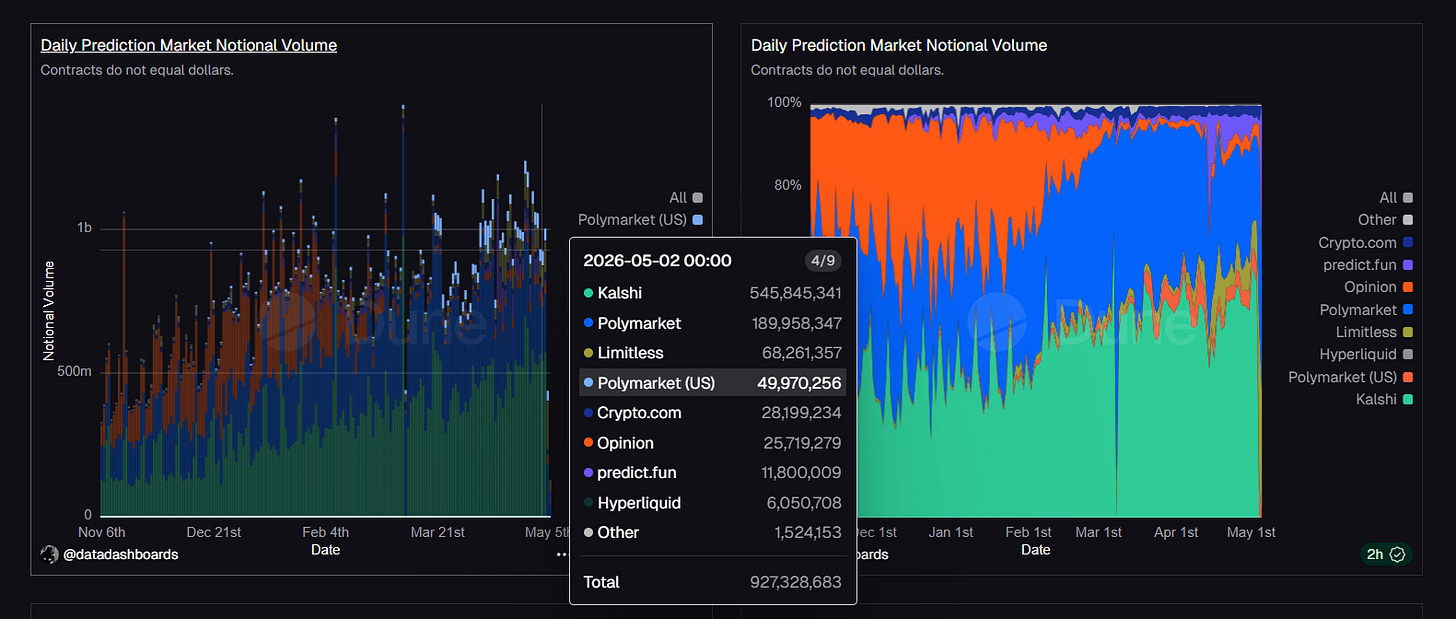Click the @datadashboards author link

coord(121,554)
